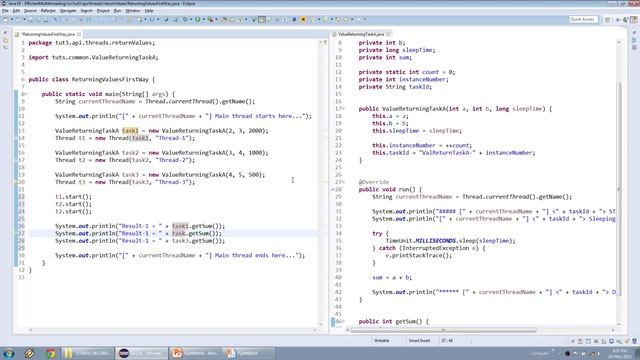The height and width of the screenshot is (360, 640).
Task: Open the Run dropdown arrow
Action: (203, 19)
